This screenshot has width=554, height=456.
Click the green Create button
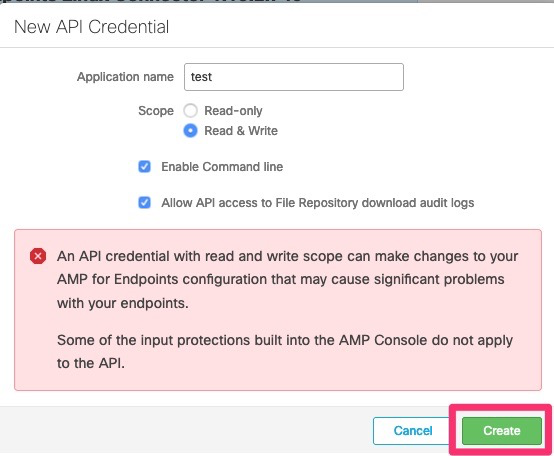pos(502,431)
